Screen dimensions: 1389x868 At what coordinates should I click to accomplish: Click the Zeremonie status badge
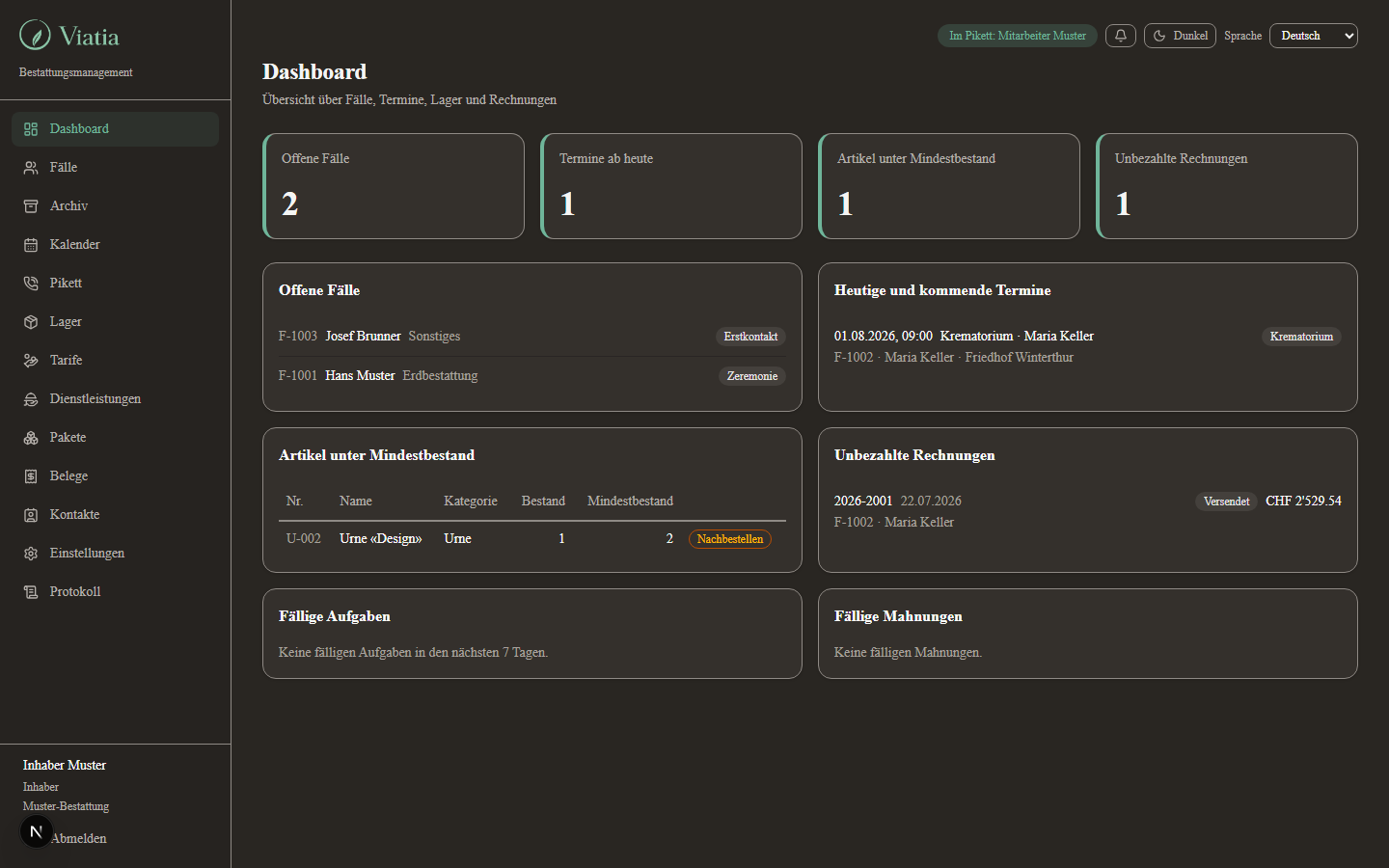coord(752,376)
